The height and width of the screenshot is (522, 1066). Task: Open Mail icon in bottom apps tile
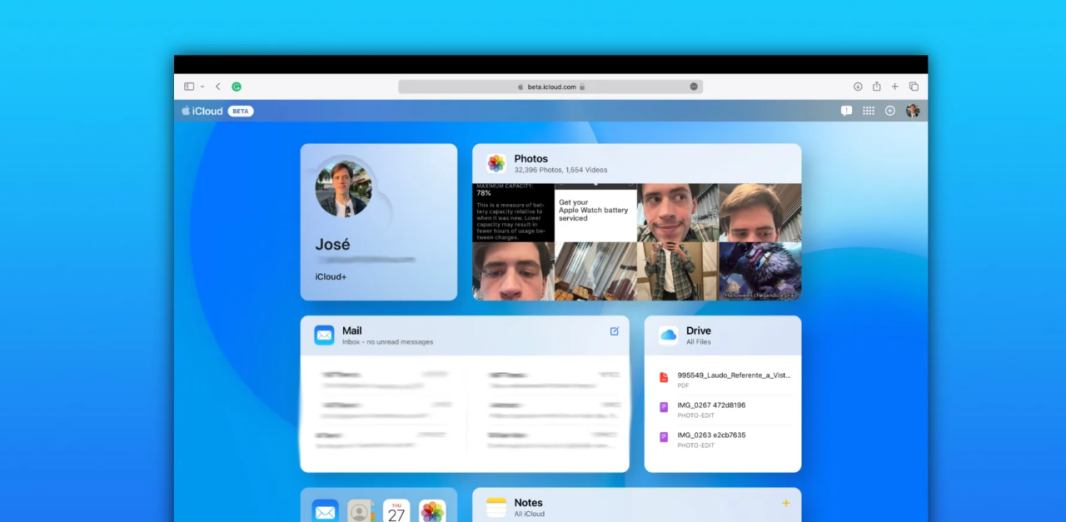pyautogui.click(x=325, y=511)
